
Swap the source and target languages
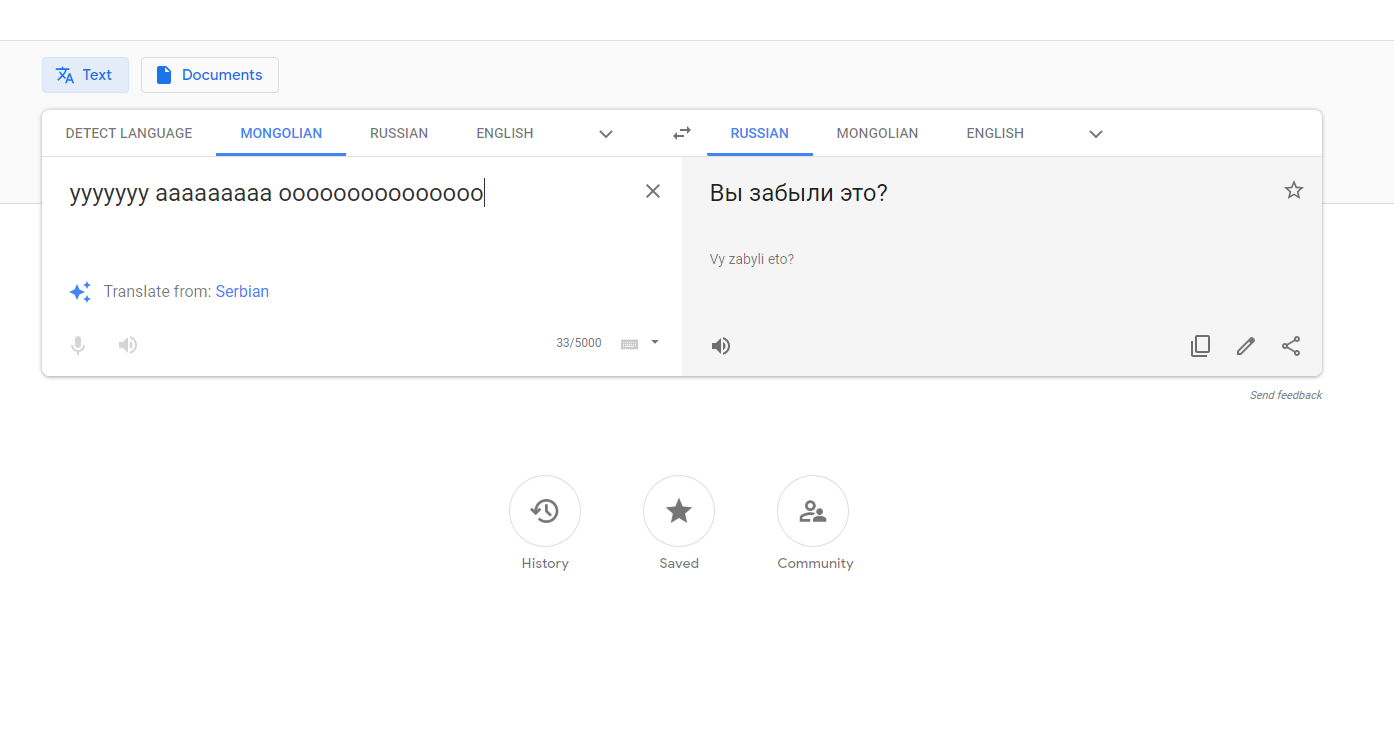(x=682, y=133)
